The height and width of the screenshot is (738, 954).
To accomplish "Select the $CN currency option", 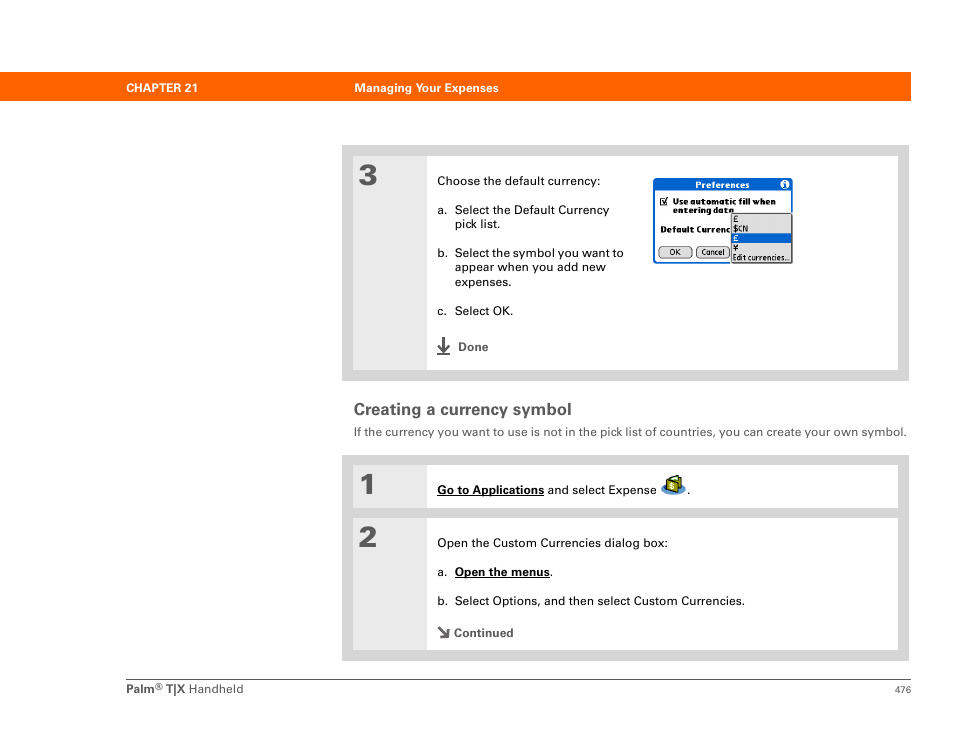I will coord(761,229).
